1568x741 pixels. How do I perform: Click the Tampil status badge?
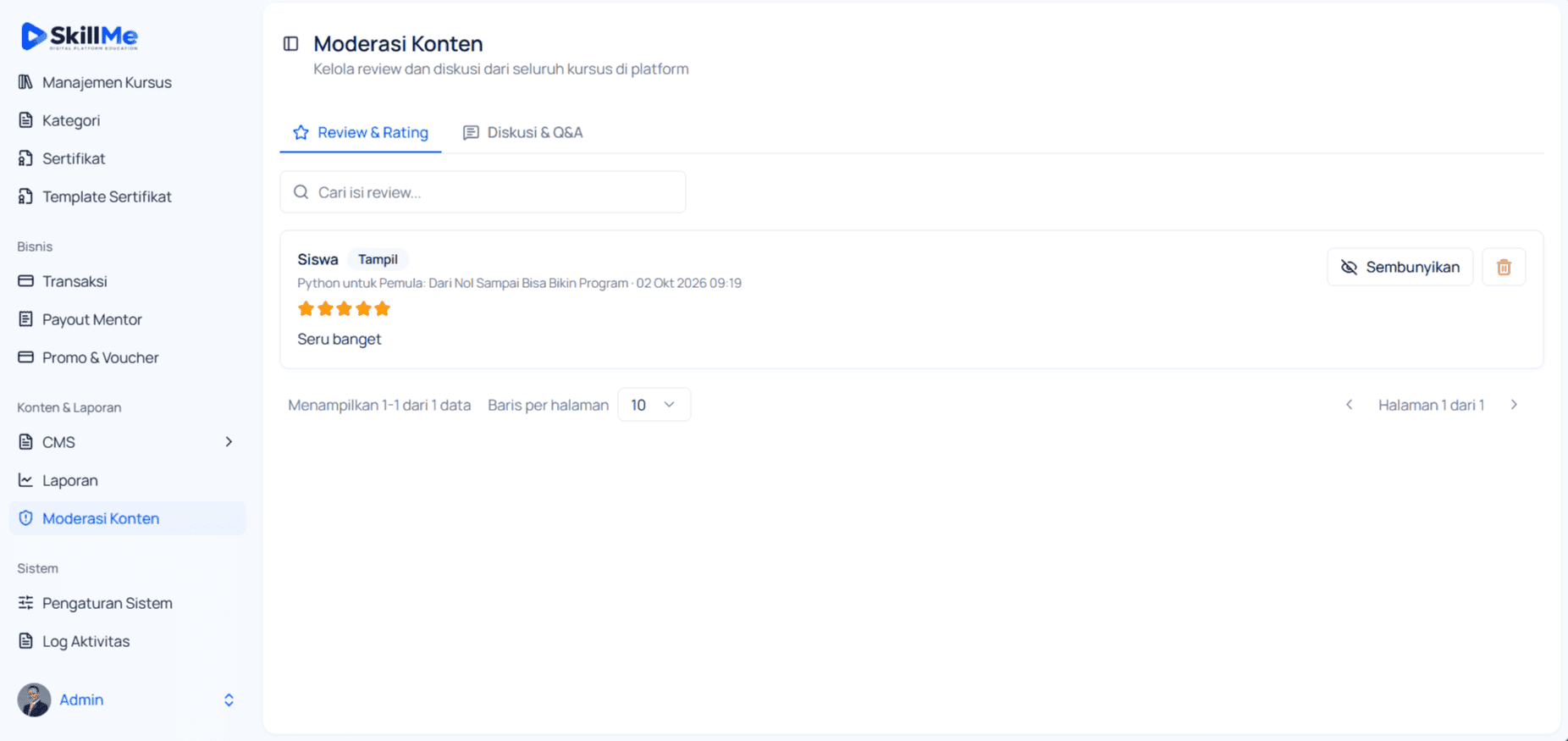[x=378, y=259]
